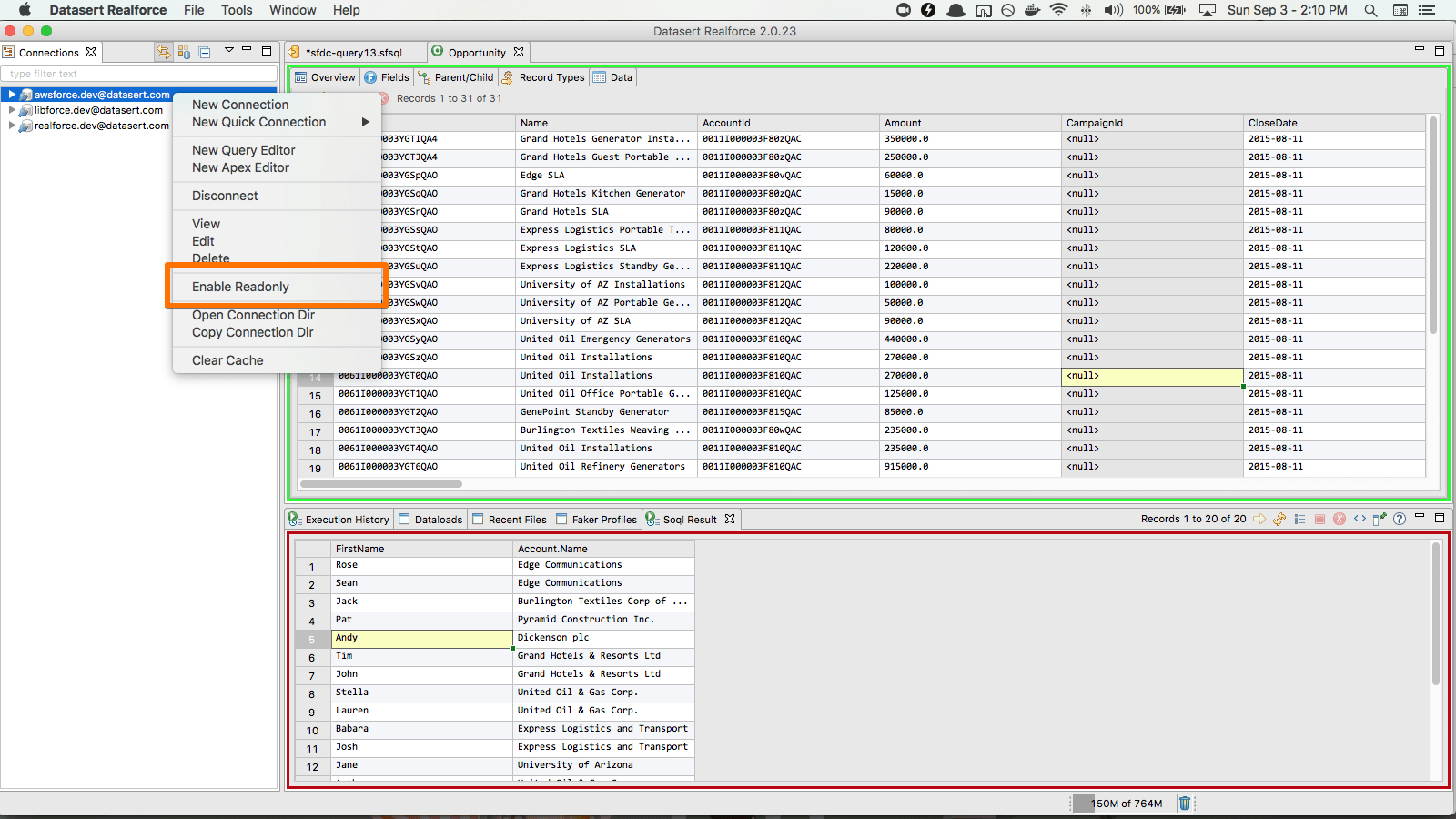The width and height of the screenshot is (1456, 819).
Task: Switch to the Record Types tab
Action: [x=544, y=77]
